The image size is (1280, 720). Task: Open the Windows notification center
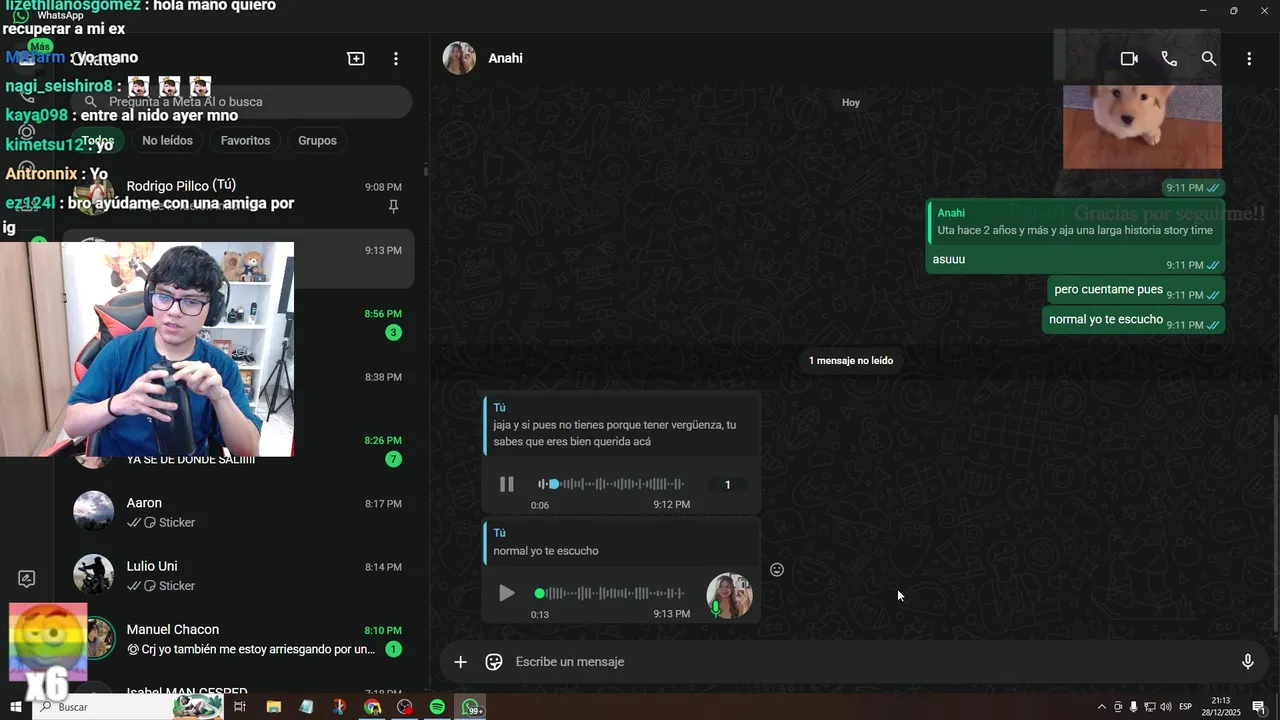pos(1259,707)
